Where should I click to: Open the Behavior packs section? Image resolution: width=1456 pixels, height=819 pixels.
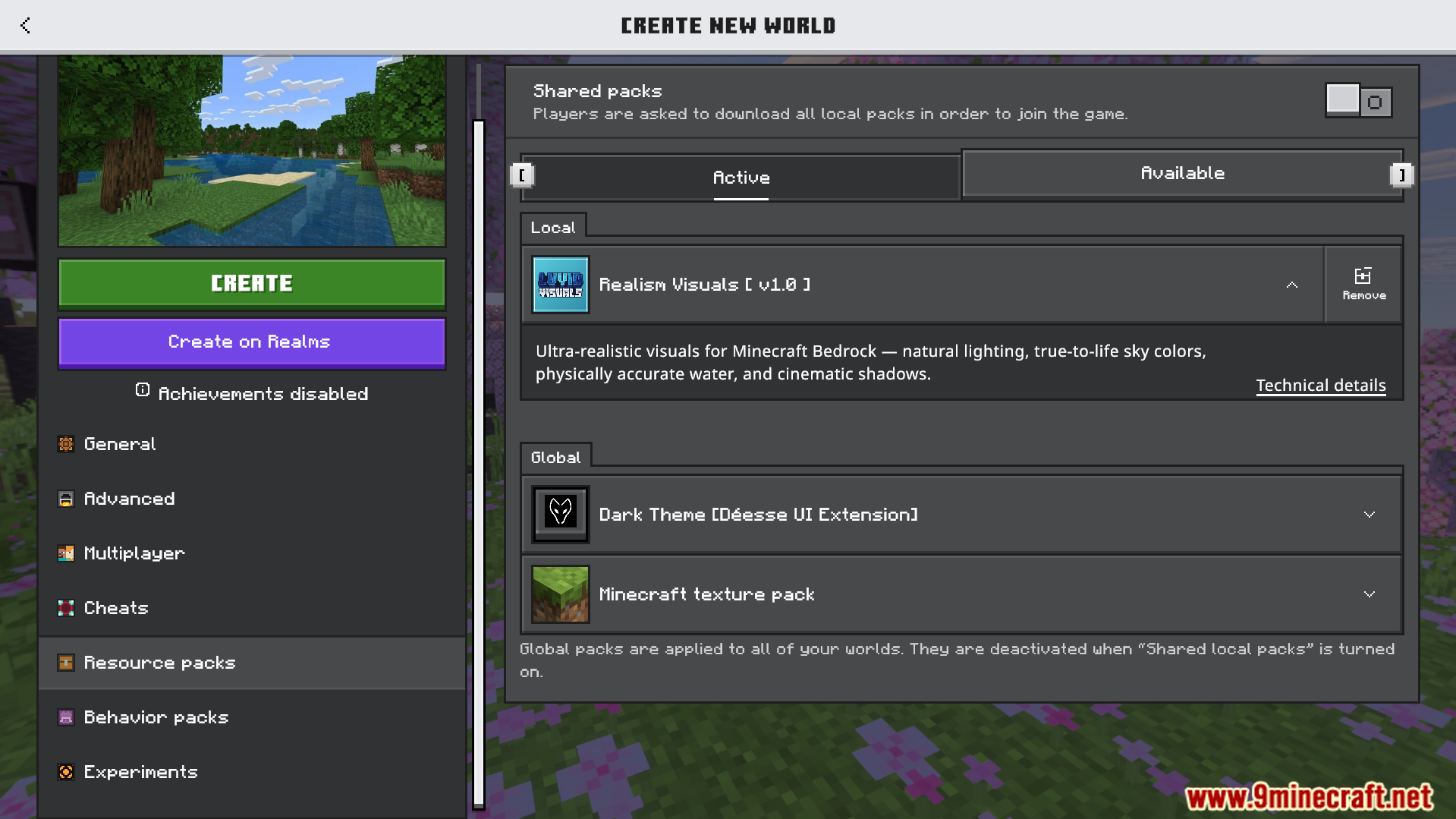tap(252, 717)
